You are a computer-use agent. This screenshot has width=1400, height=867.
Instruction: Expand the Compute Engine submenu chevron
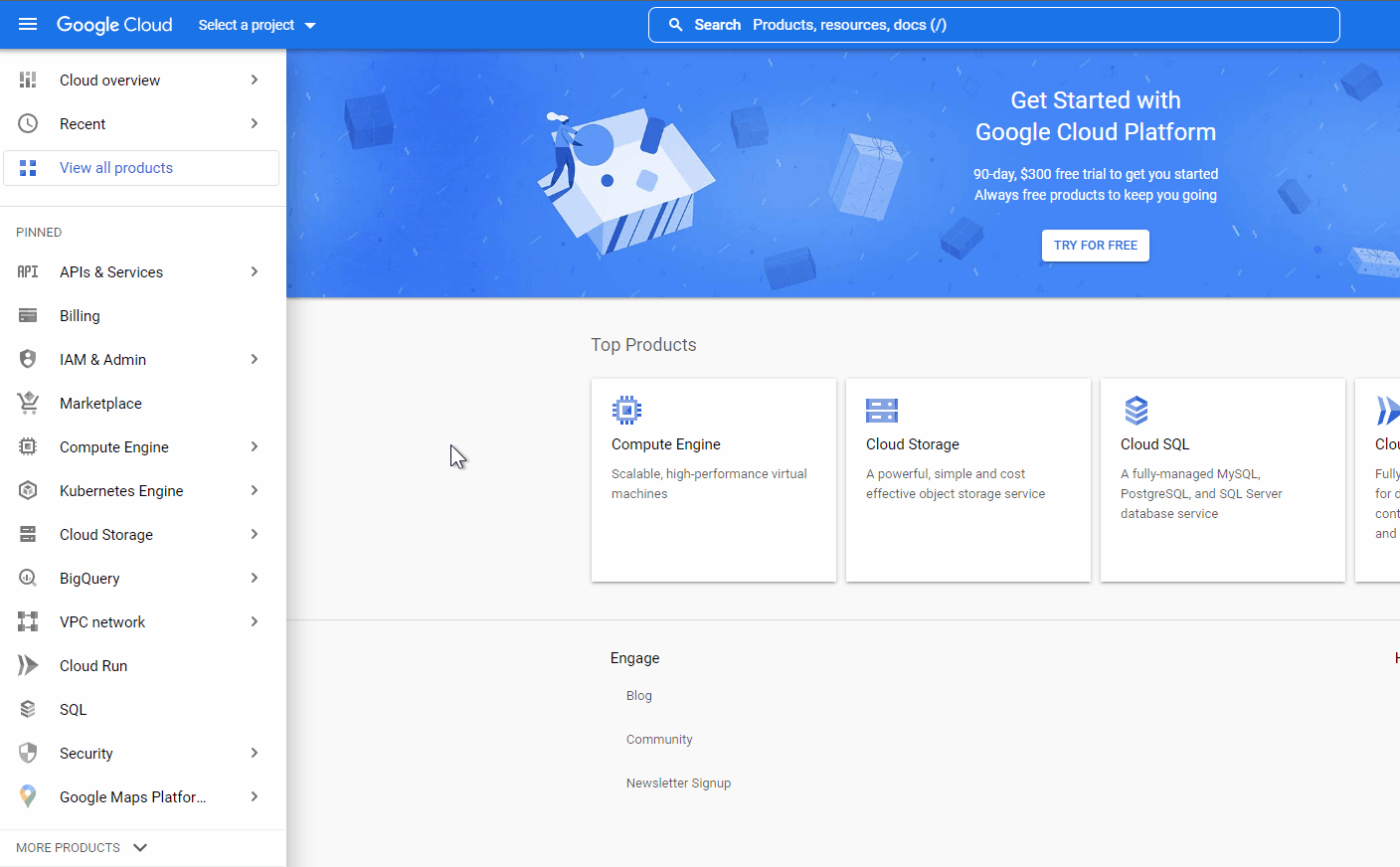[255, 447]
